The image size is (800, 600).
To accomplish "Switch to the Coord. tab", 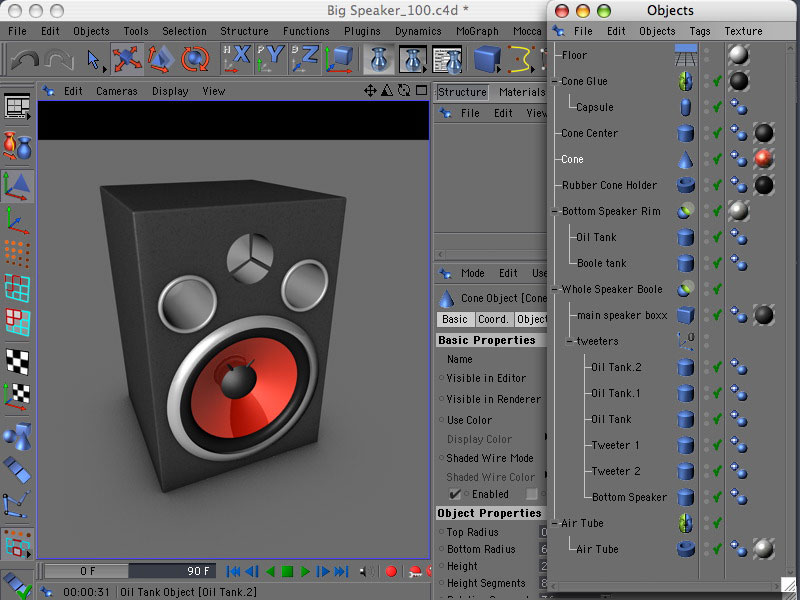I will point(493,319).
